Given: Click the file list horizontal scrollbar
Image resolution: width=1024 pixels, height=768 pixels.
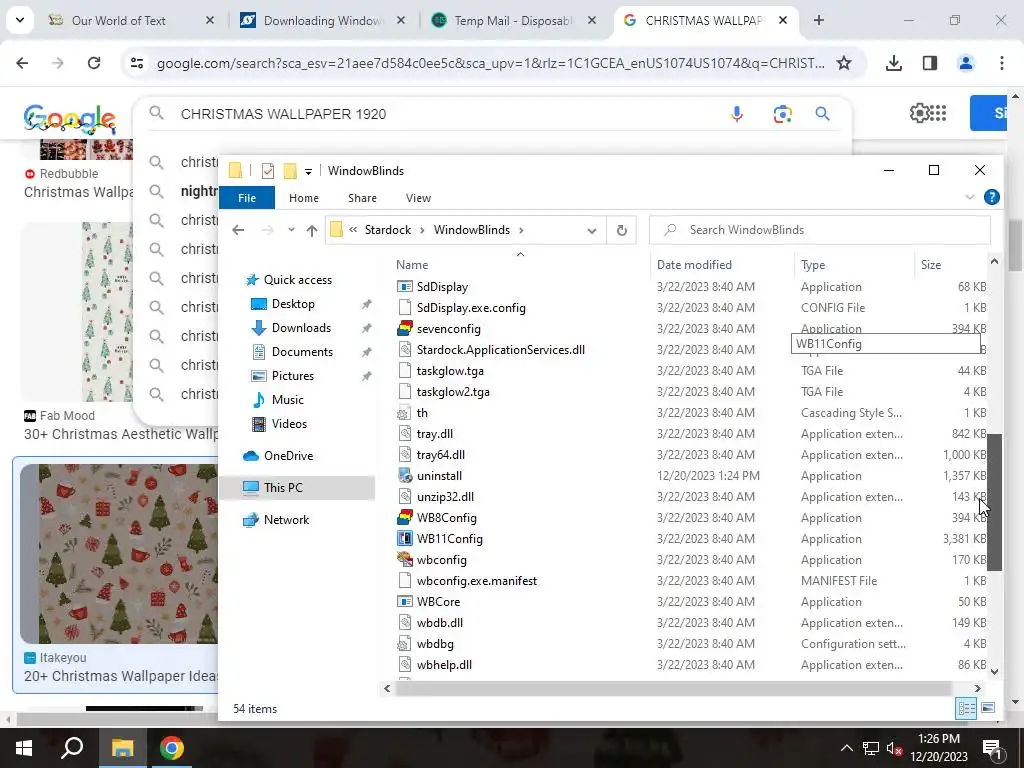Looking at the screenshot, I should 673,688.
